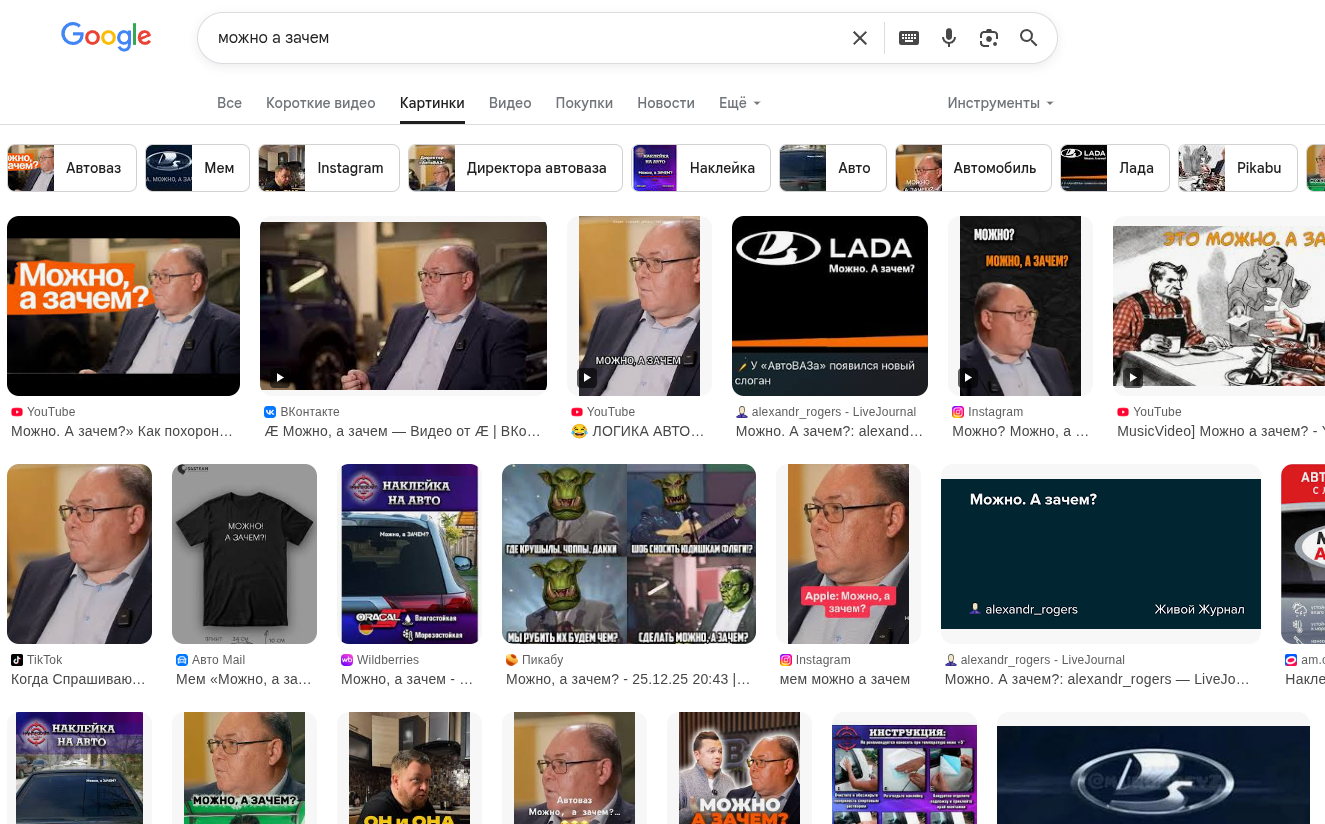Open the on-screen keyboard icon

tap(908, 38)
